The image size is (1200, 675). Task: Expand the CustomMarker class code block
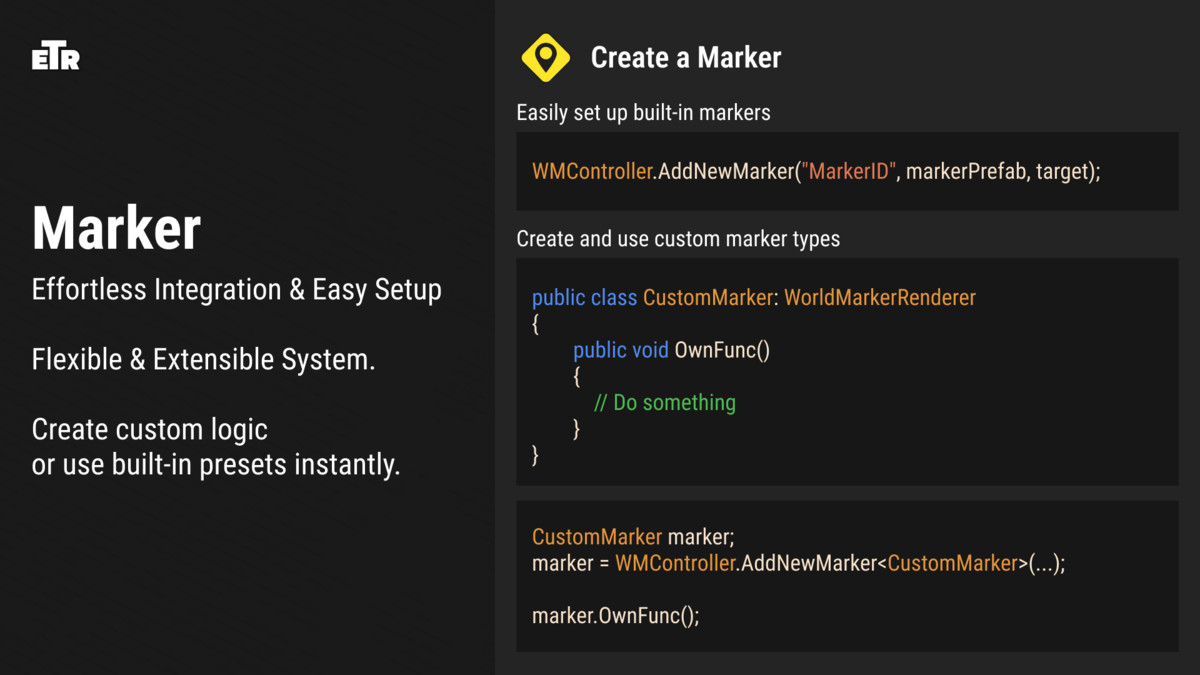847,370
